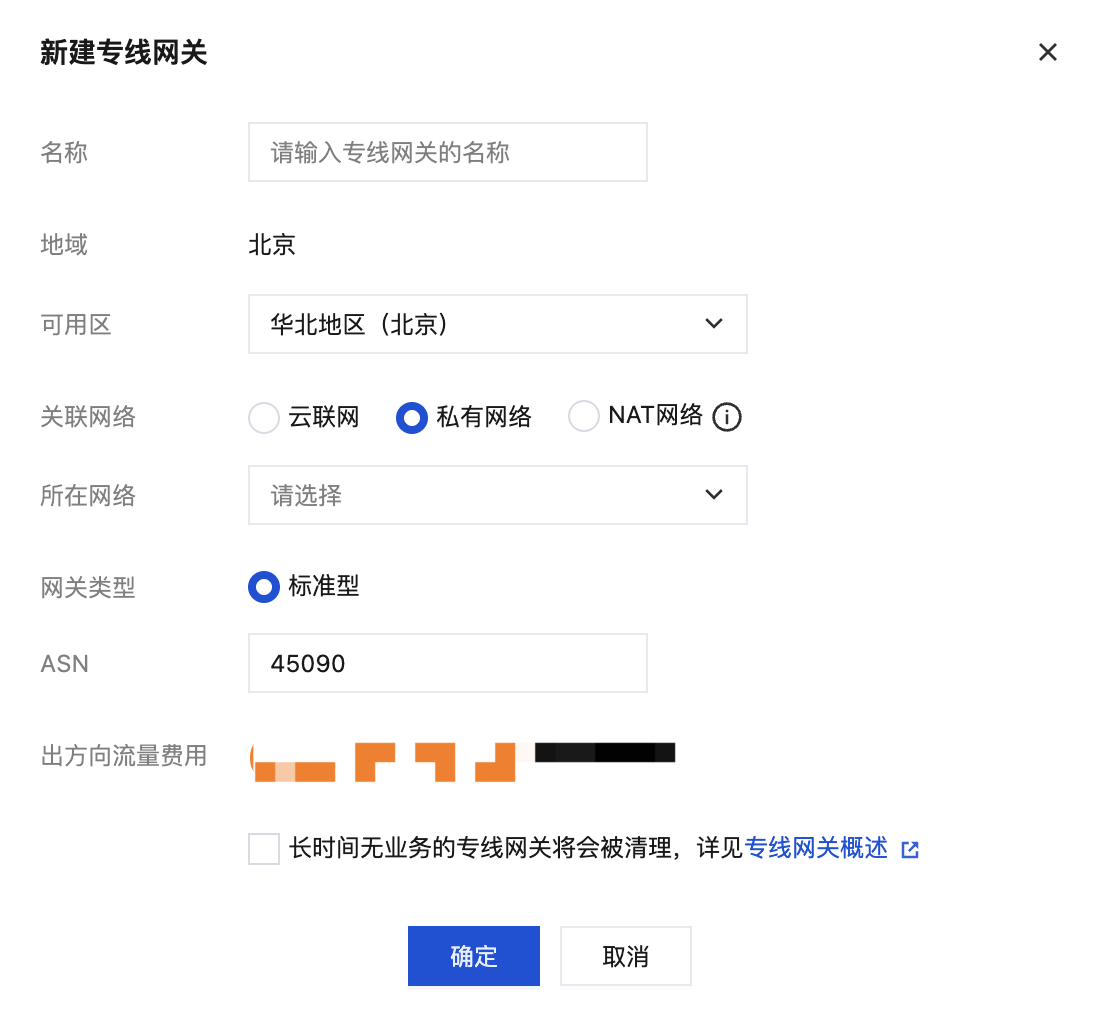The width and height of the screenshot is (1098, 1018).
Task: Choose the 标准型 gateway type
Action: click(264, 587)
